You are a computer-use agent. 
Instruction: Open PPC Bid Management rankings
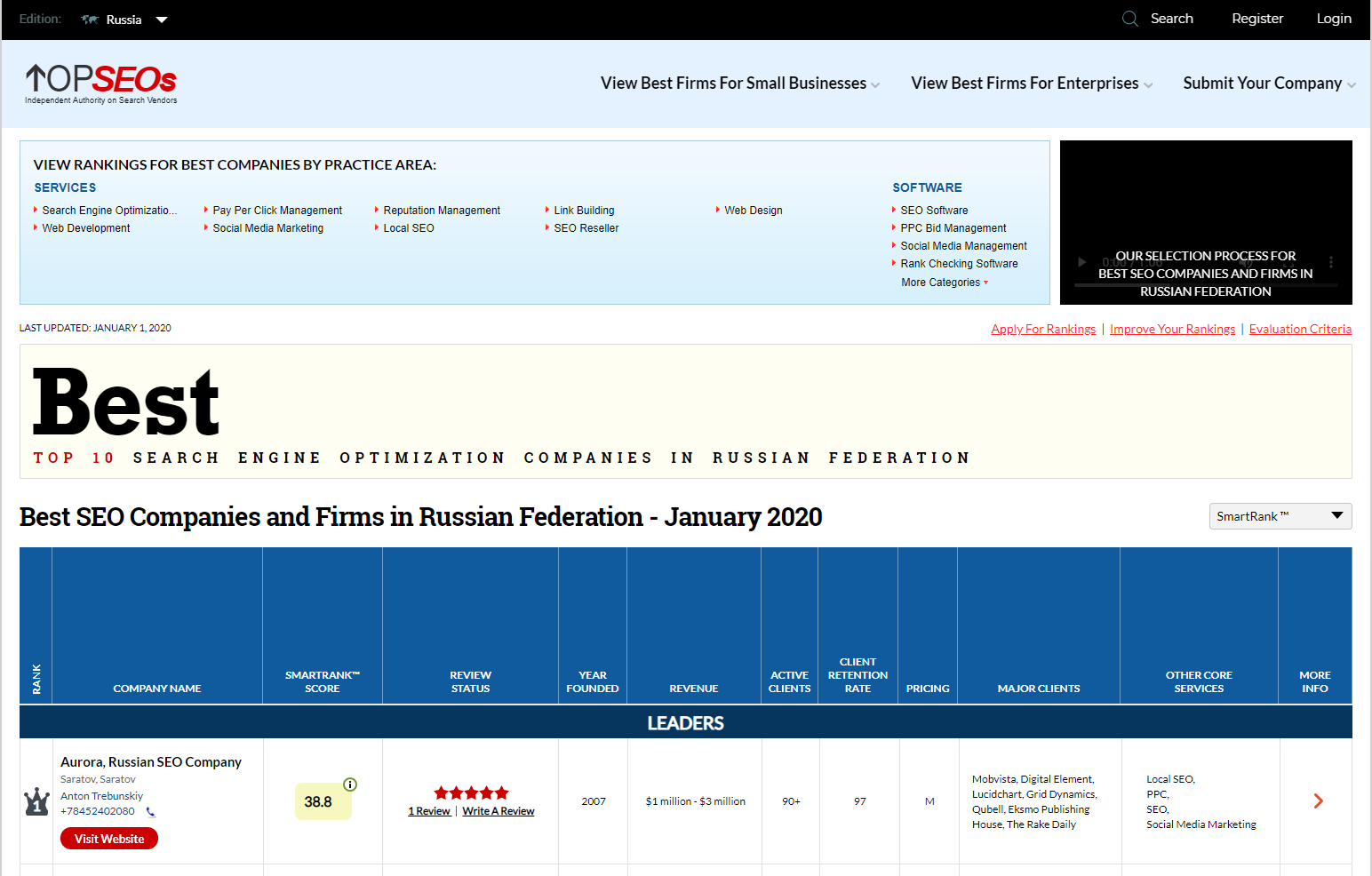[x=953, y=228]
